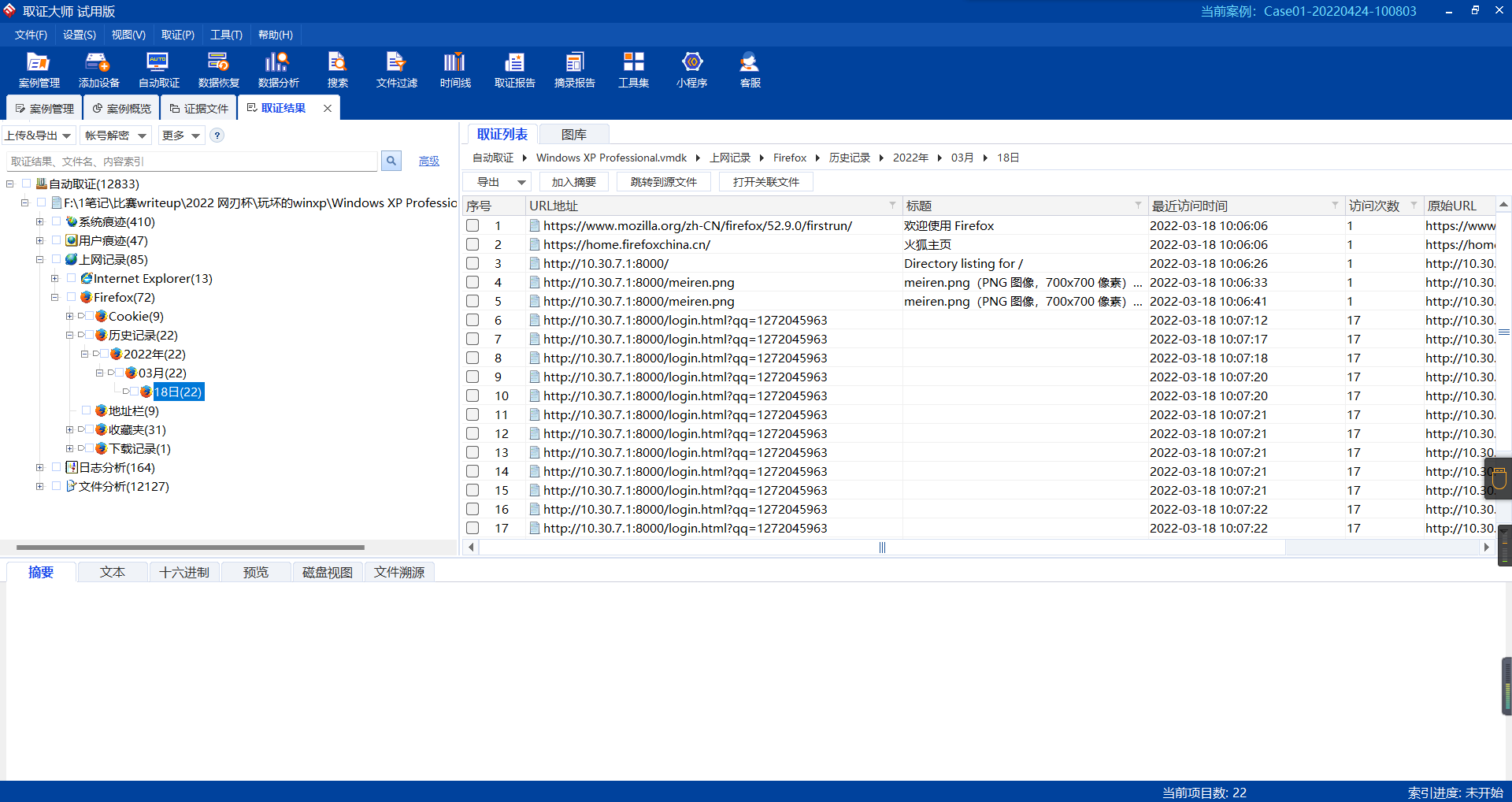This screenshot has height=802, width=1512.
Task: Click the magnifier search button in left panel
Action: tap(391, 161)
